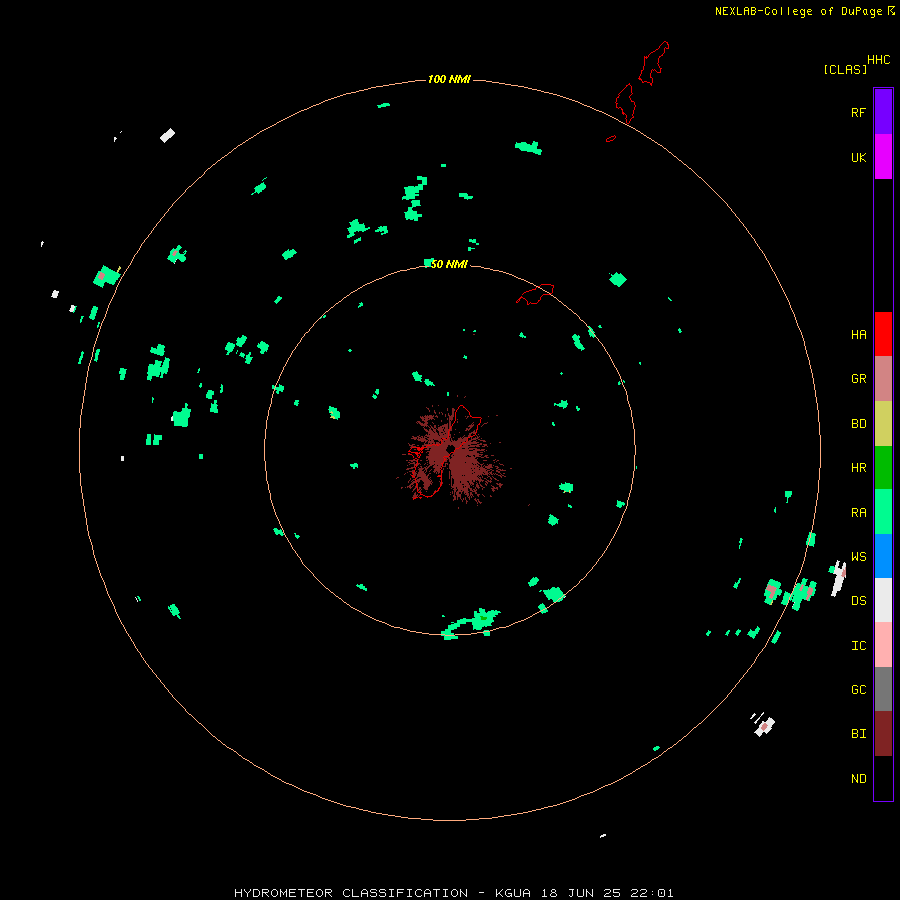Select the GR pink-brown legend swatch
Screen dimensions: 900x900
(883, 379)
